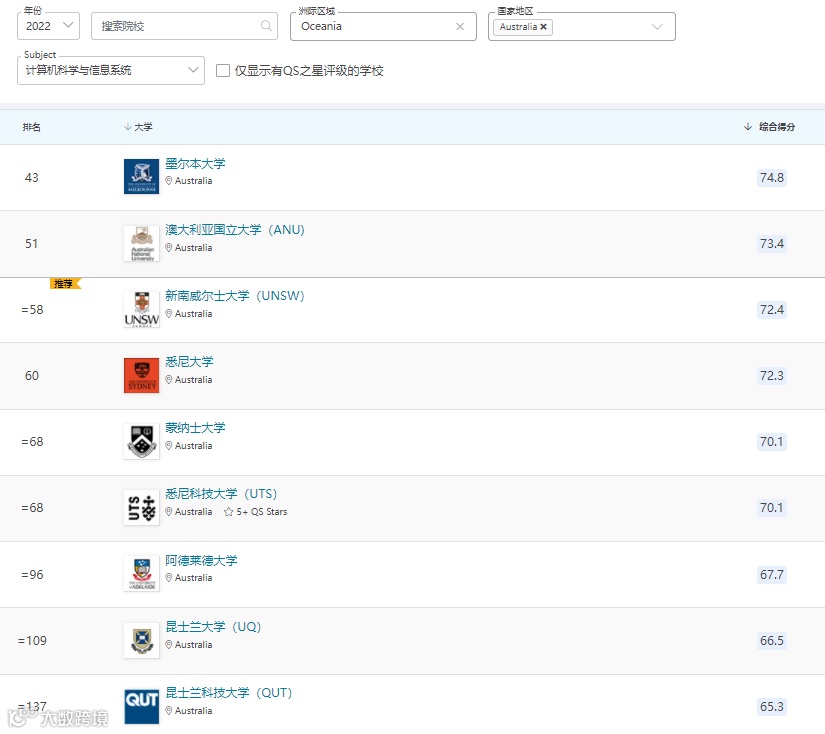Click the University of Melbourne logo

pyautogui.click(x=142, y=176)
